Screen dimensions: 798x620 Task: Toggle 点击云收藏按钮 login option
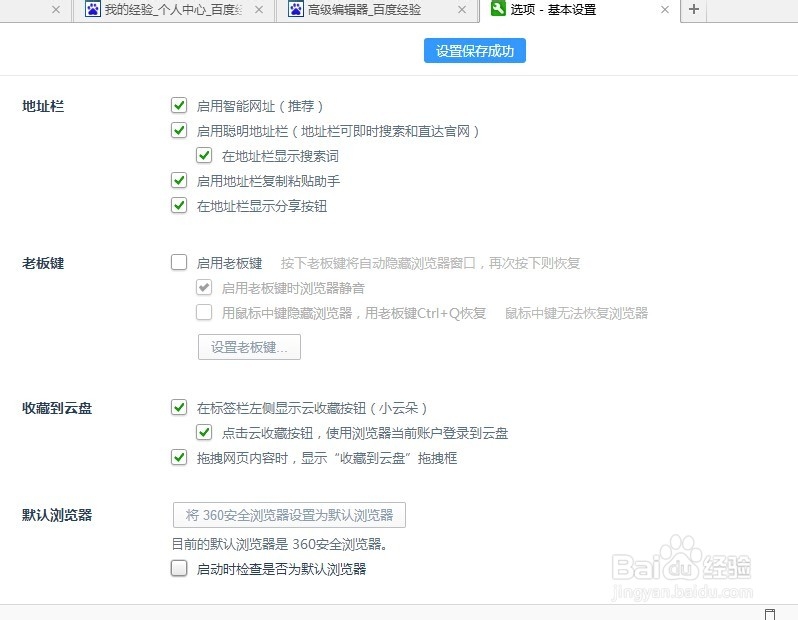point(204,432)
